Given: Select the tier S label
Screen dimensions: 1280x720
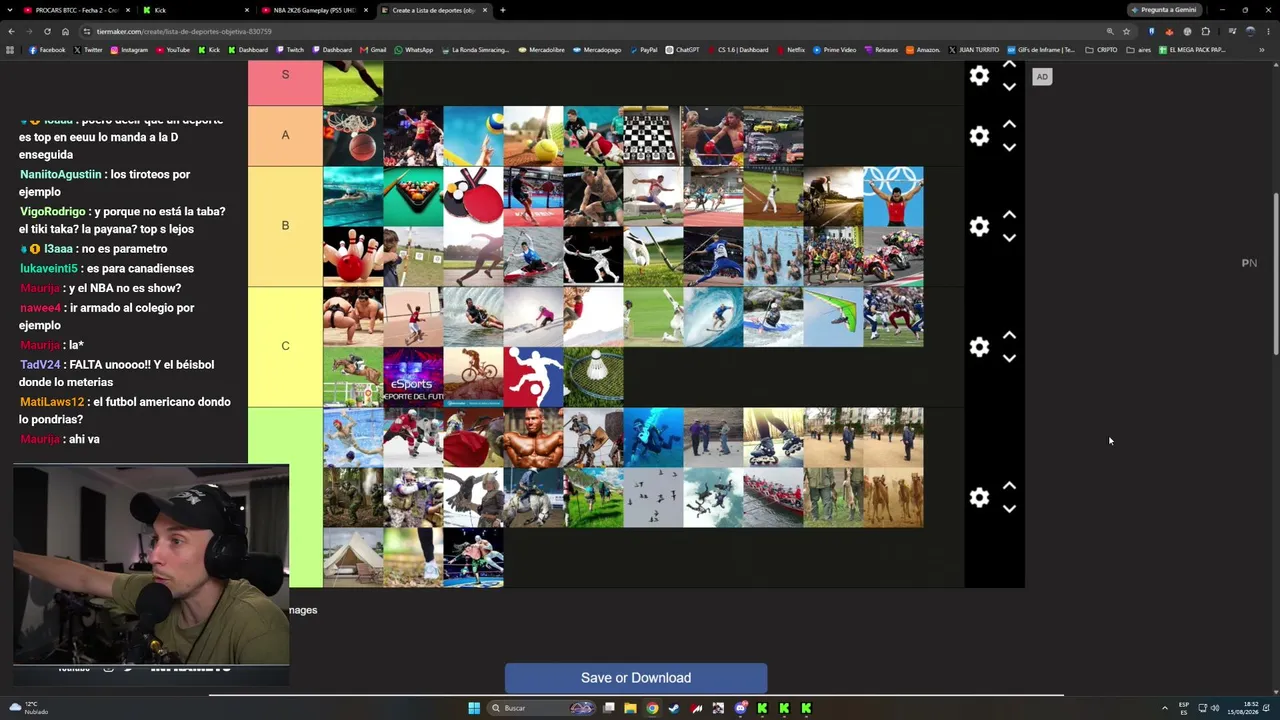Looking at the screenshot, I should pos(285,83).
